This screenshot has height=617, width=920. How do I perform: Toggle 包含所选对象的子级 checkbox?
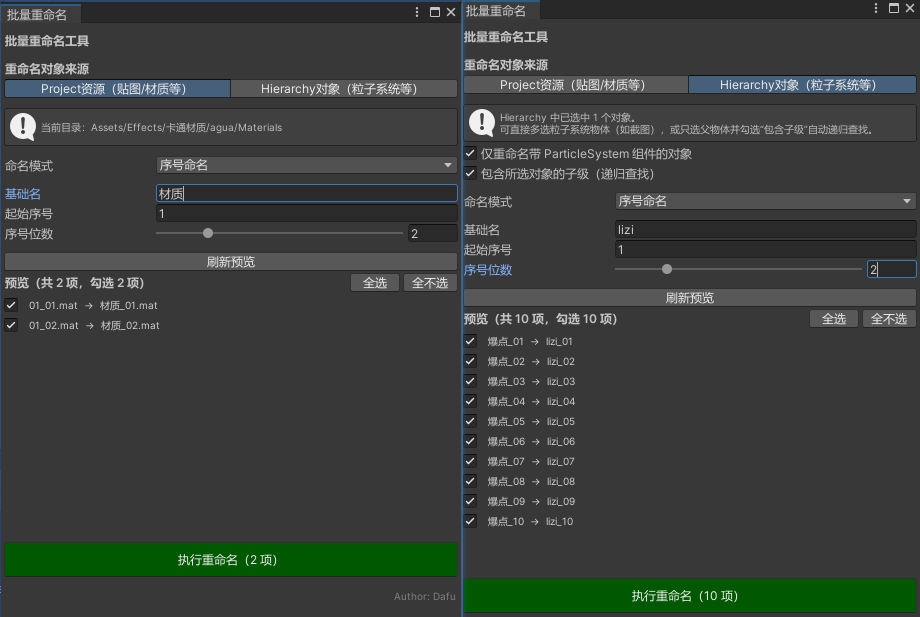coord(470,174)
